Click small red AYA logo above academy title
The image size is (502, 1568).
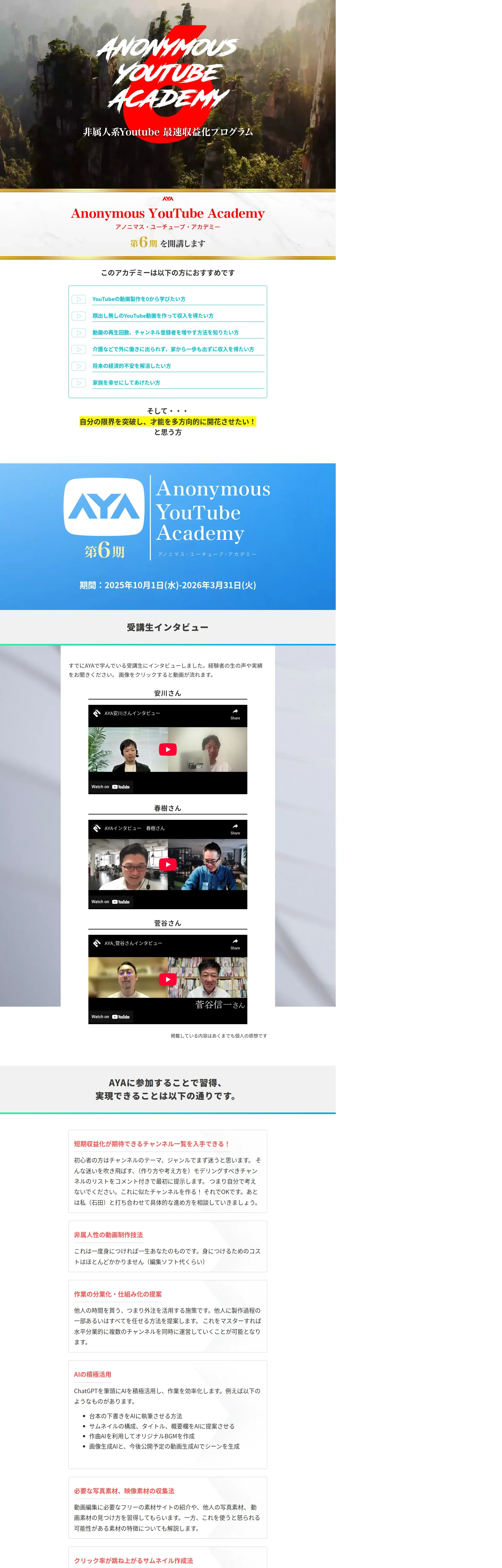tap(168, 198)
